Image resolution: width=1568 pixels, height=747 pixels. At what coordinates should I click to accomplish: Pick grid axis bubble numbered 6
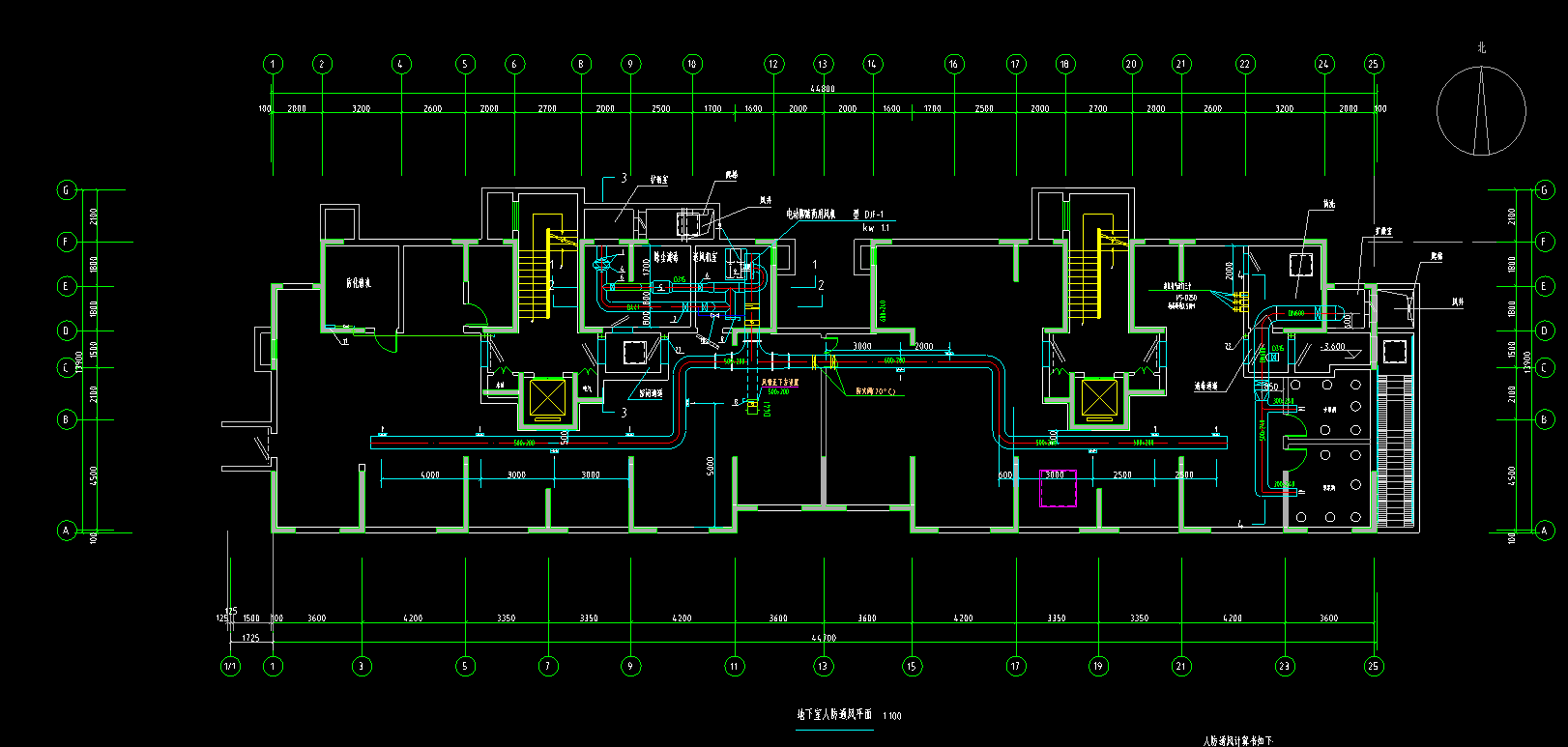(514, 65)
